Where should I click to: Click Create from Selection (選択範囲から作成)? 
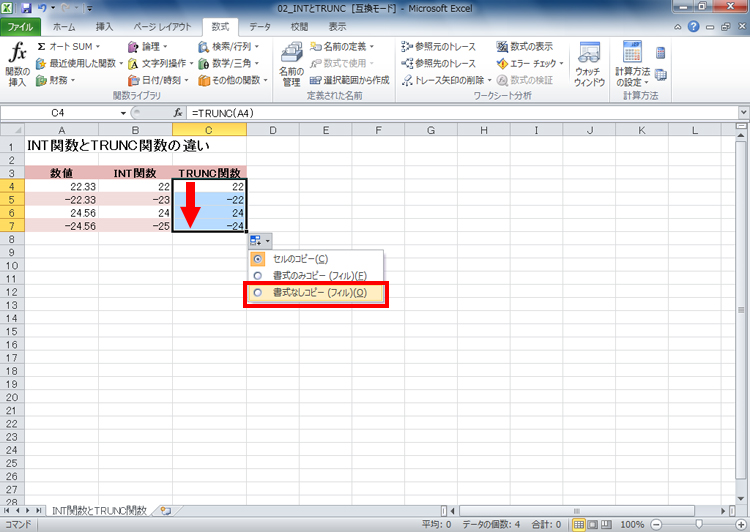tap(350, 80)
